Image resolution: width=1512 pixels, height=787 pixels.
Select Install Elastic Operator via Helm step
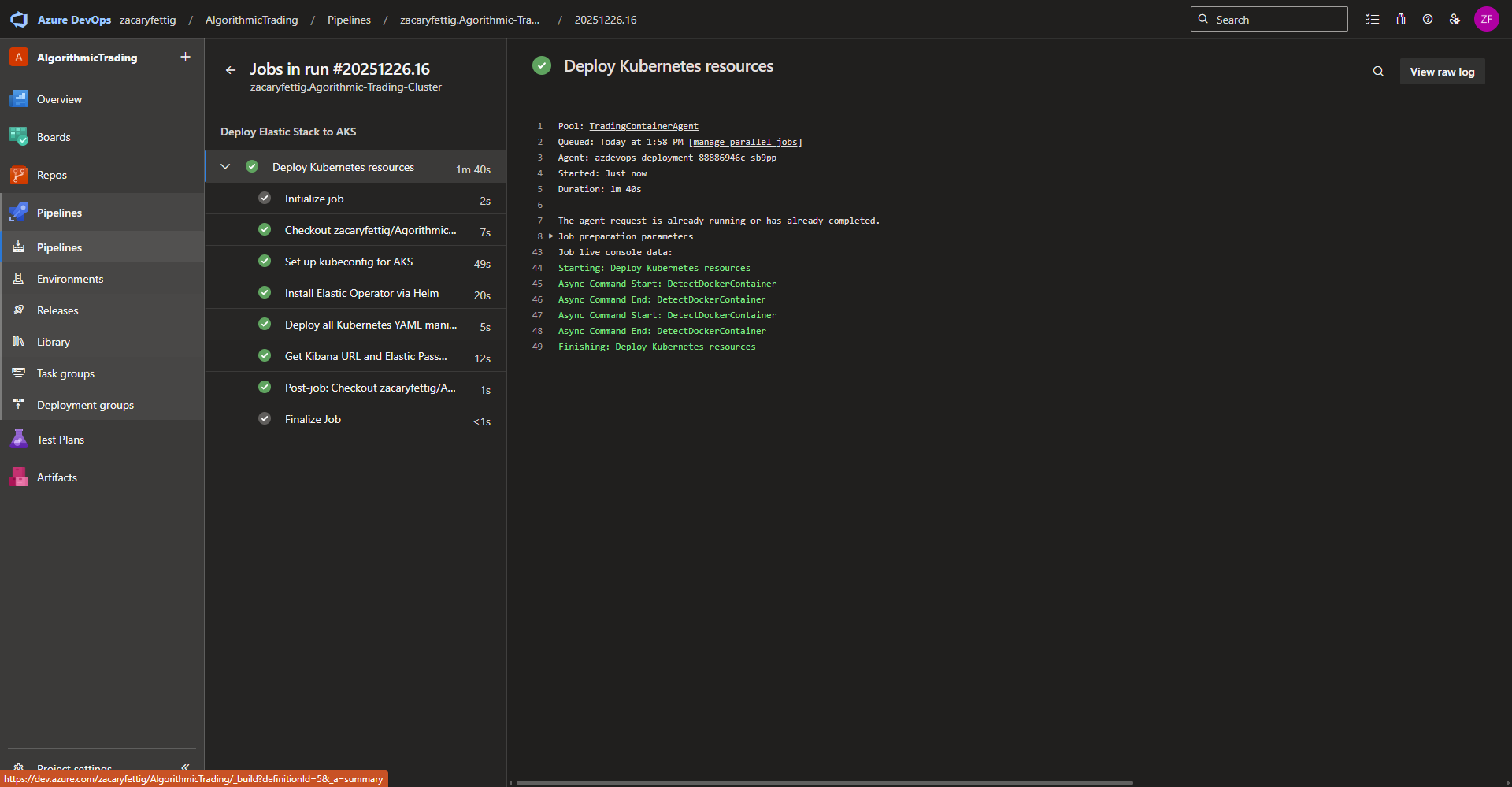coord(361,293)
